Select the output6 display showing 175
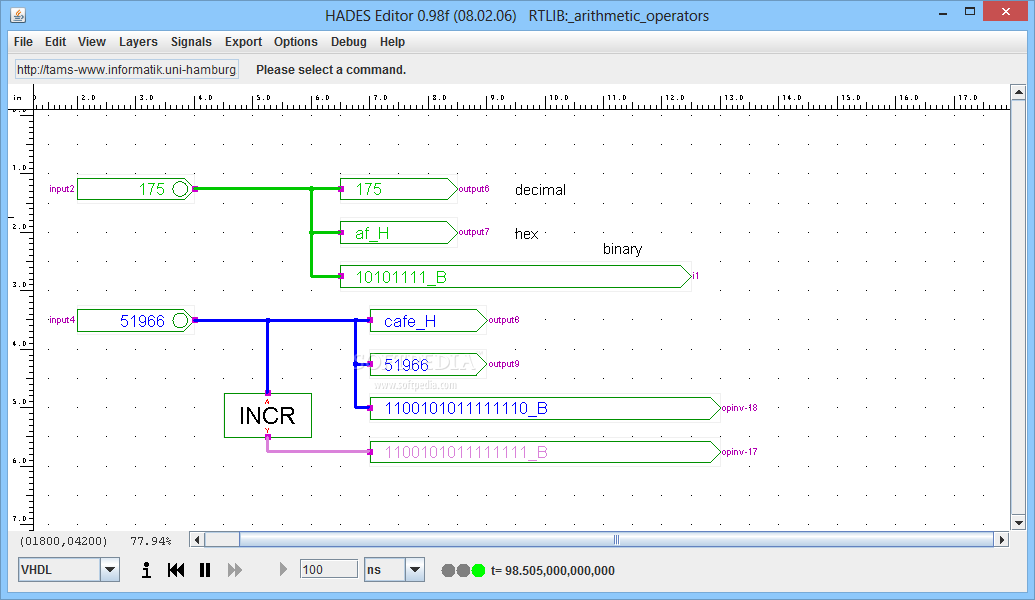 398,189
